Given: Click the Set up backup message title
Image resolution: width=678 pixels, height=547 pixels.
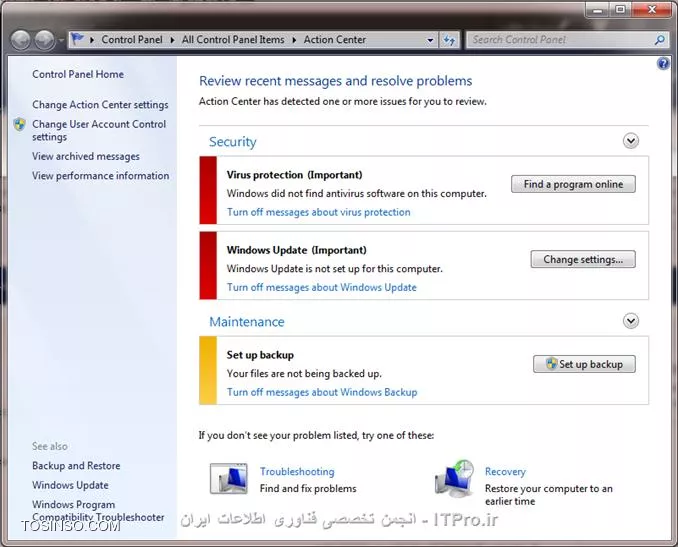Looking at the screenshot, I should [260, 355].
